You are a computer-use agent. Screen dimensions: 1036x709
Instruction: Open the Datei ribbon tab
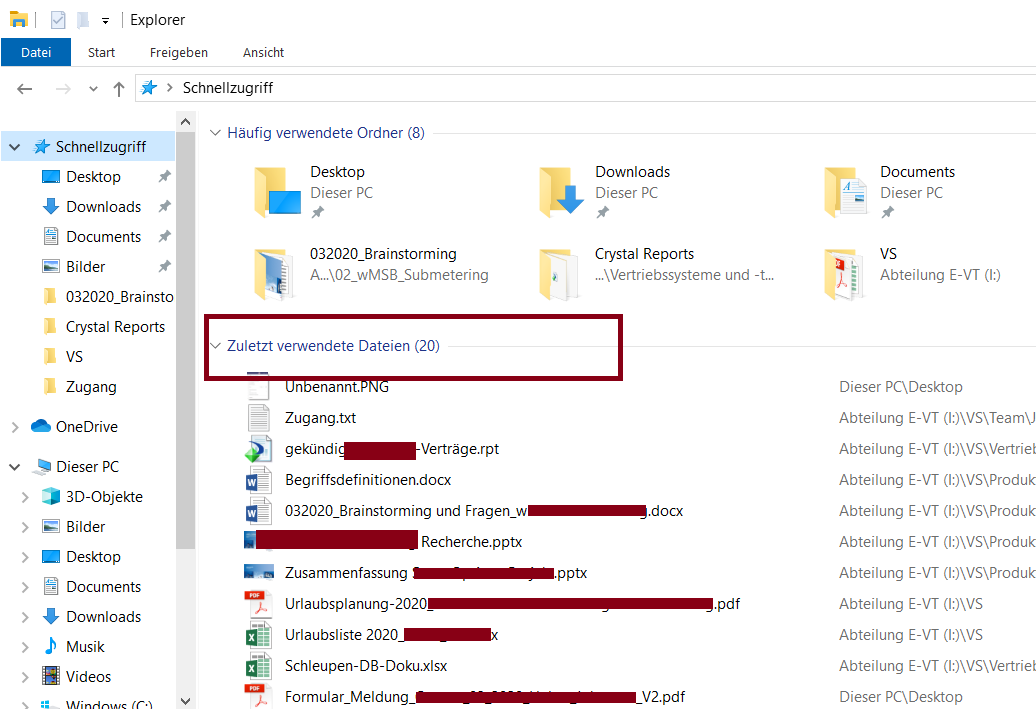tap(36, 52)
